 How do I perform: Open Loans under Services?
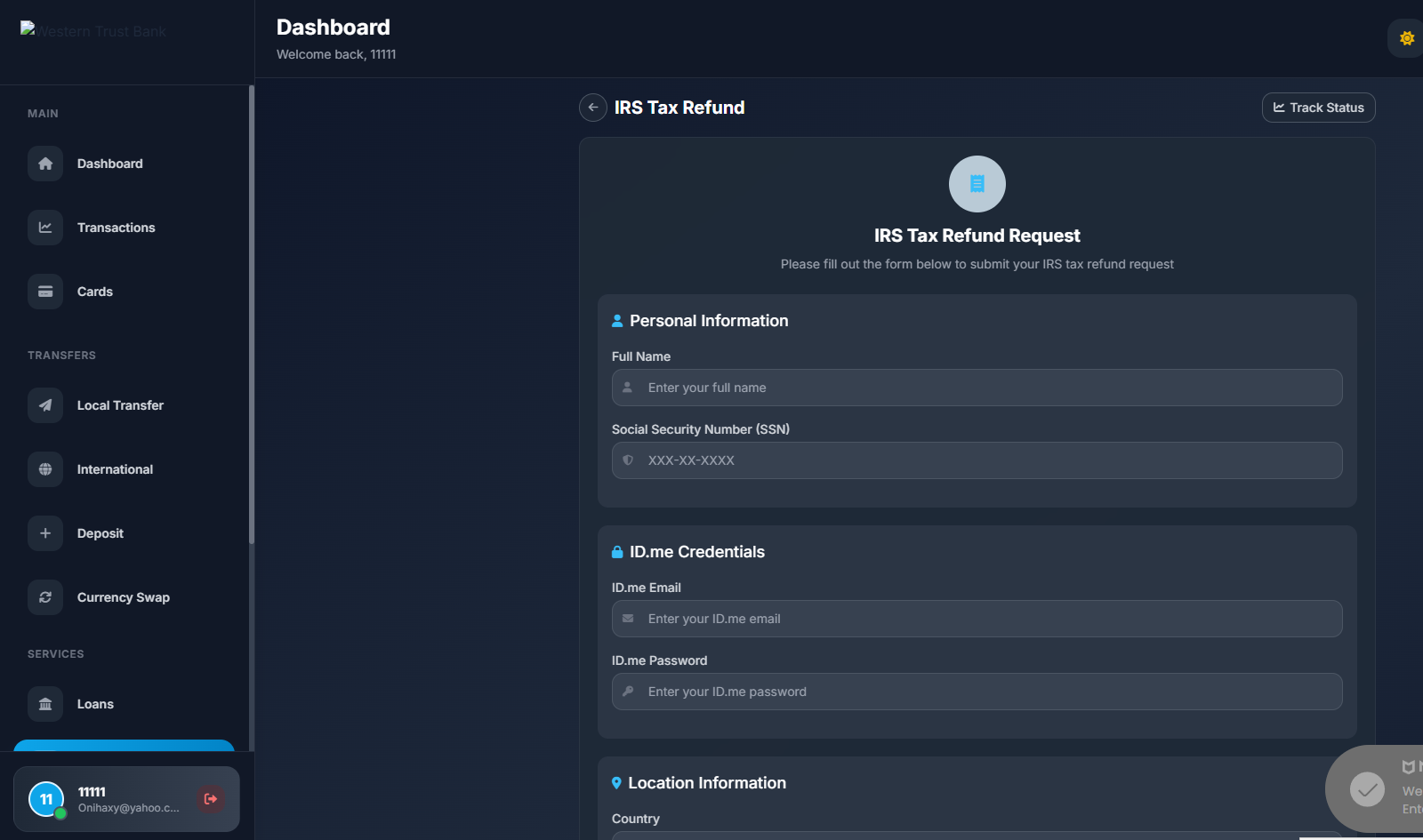(x=126, y=704)
